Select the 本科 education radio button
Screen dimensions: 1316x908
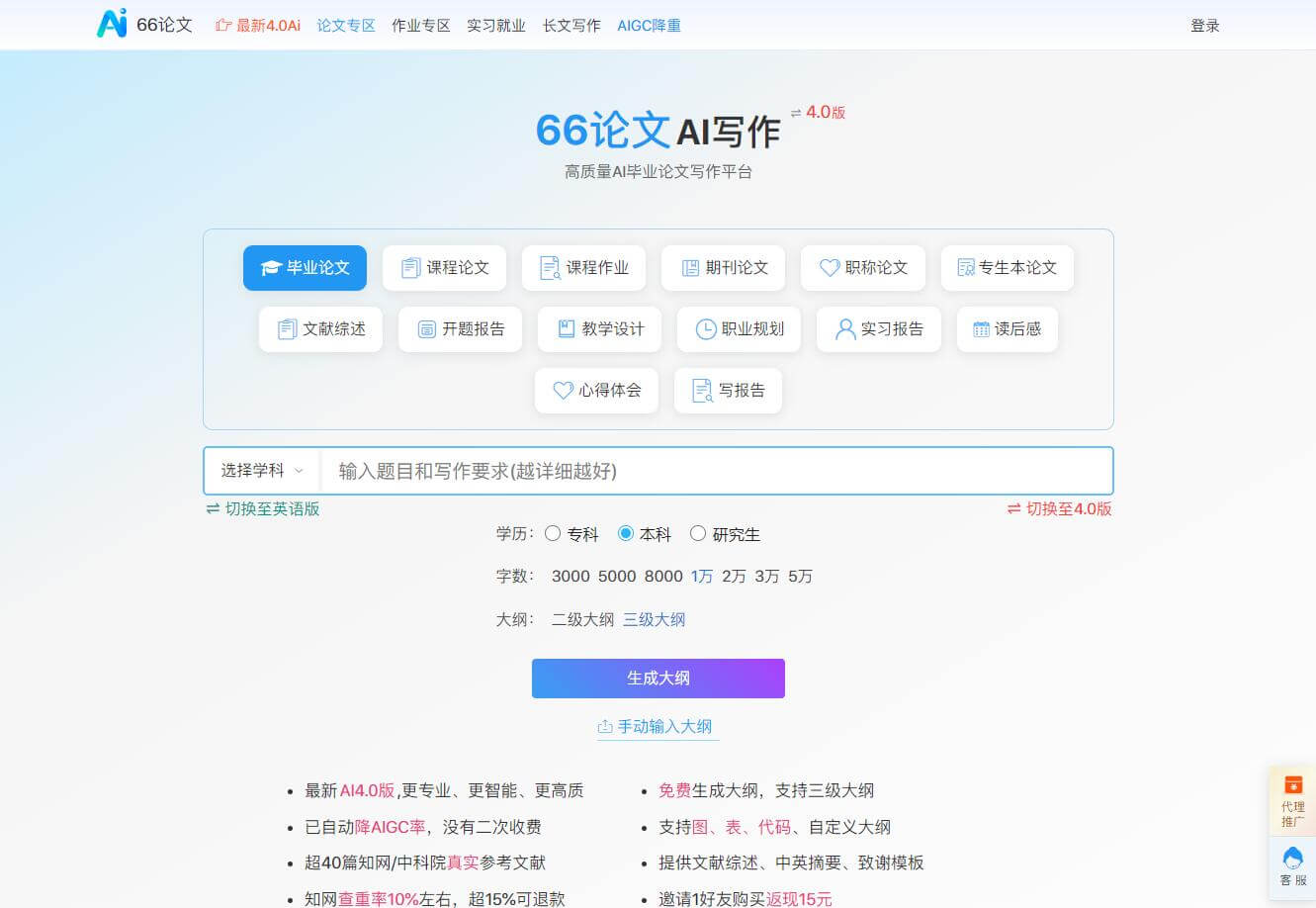(x=626, y=534)
